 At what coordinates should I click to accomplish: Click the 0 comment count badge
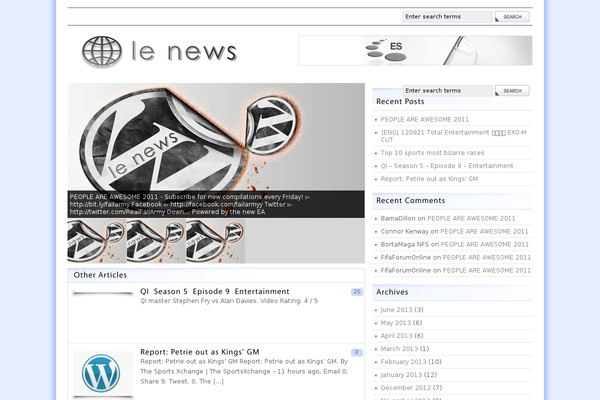click(x=357, y=352)
